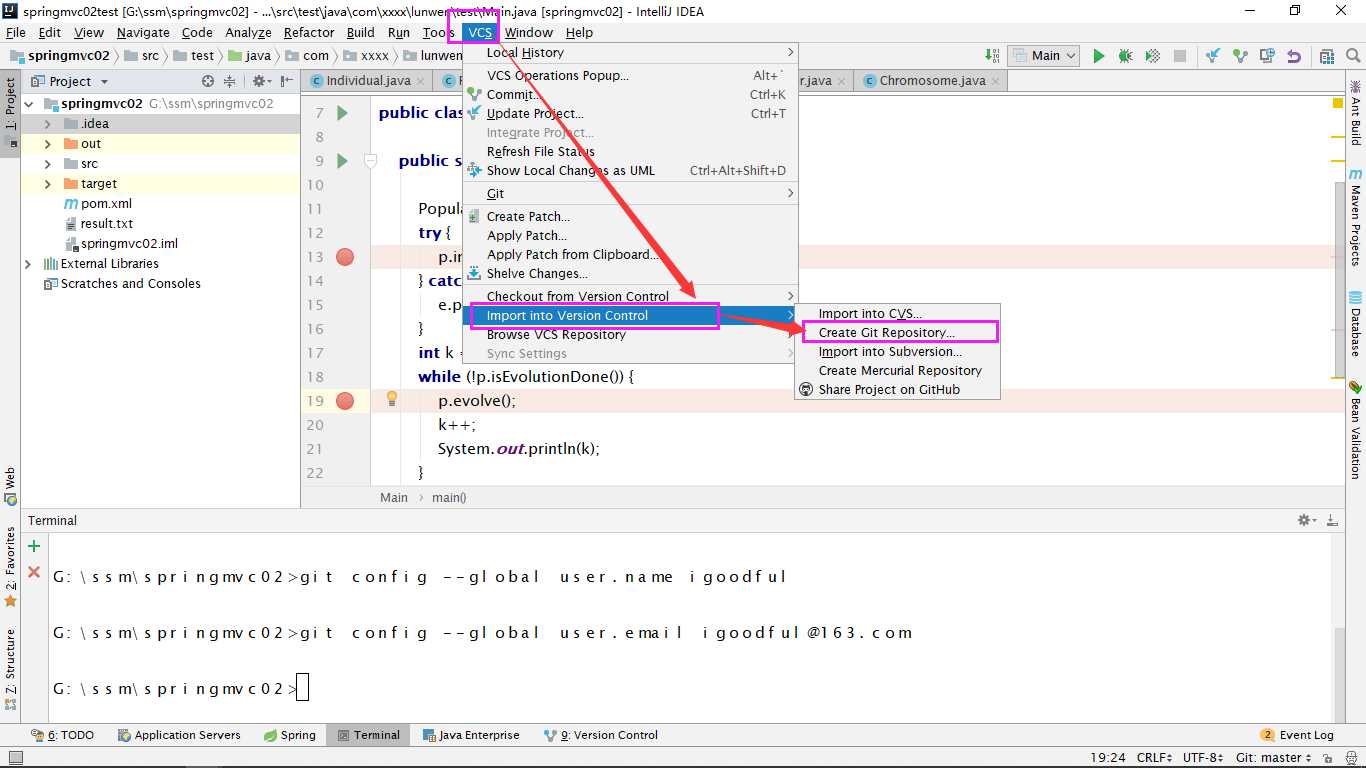Open the Git submenu in VCS menu
This screenshot has height=768, width=1366.
[x=630, y=194]
